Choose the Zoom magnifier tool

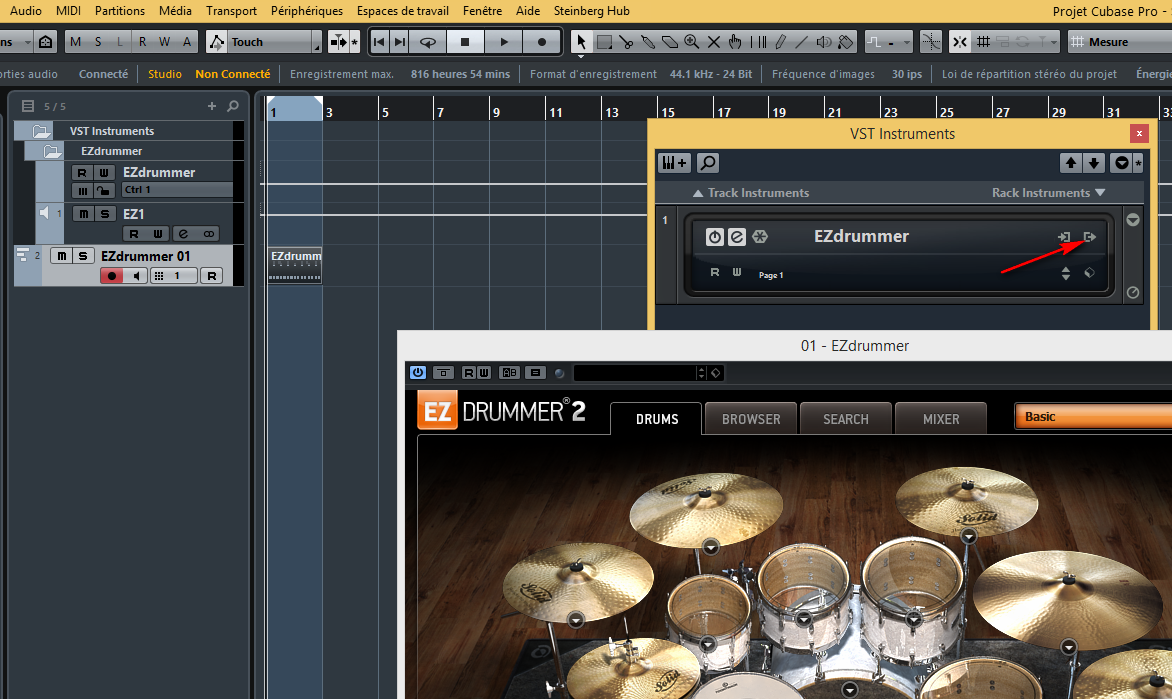click(691, 42)
